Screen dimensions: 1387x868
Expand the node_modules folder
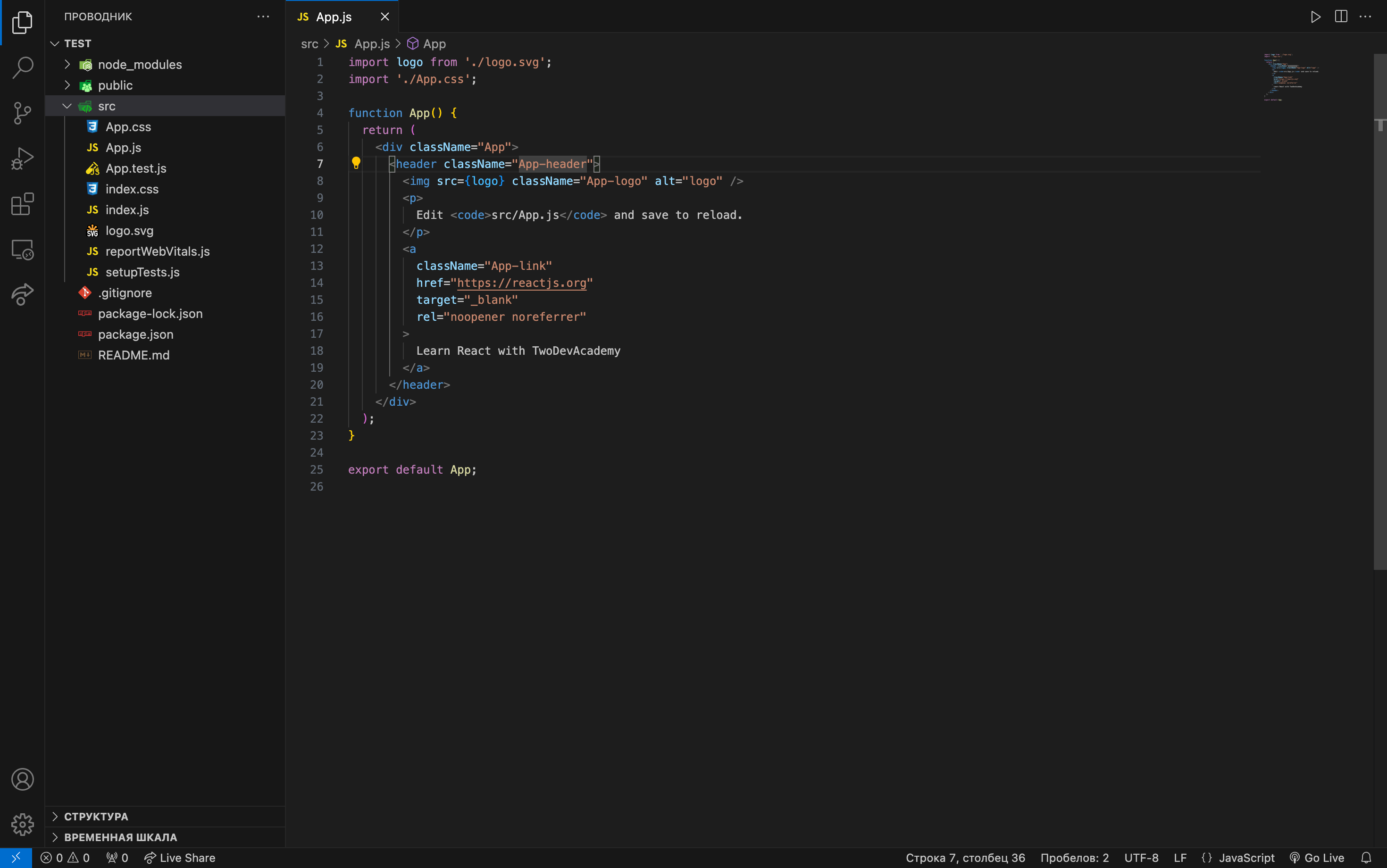tap(140, 64)
